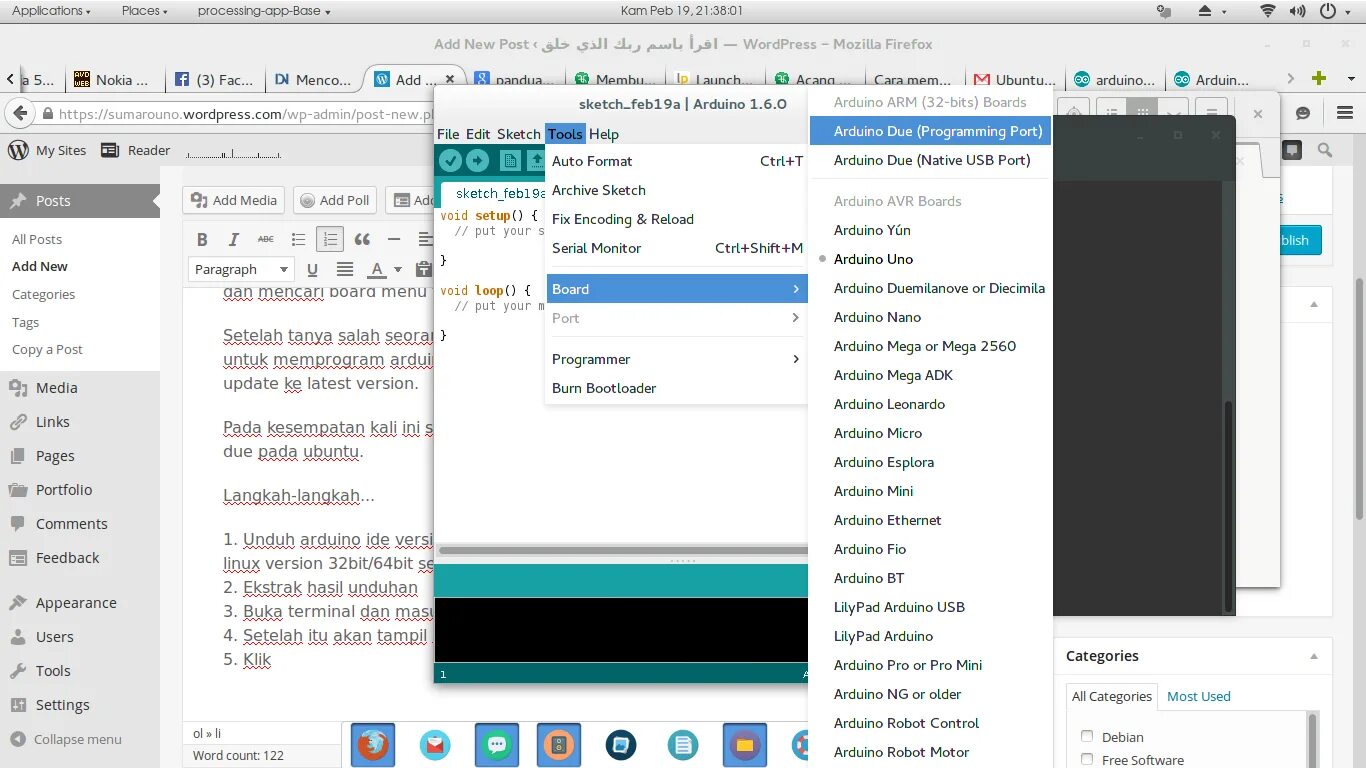Choose Auto Format from Tools menu
Image resolution: width=1366 pixels, height=768 pixels.
tap(677, 161)
